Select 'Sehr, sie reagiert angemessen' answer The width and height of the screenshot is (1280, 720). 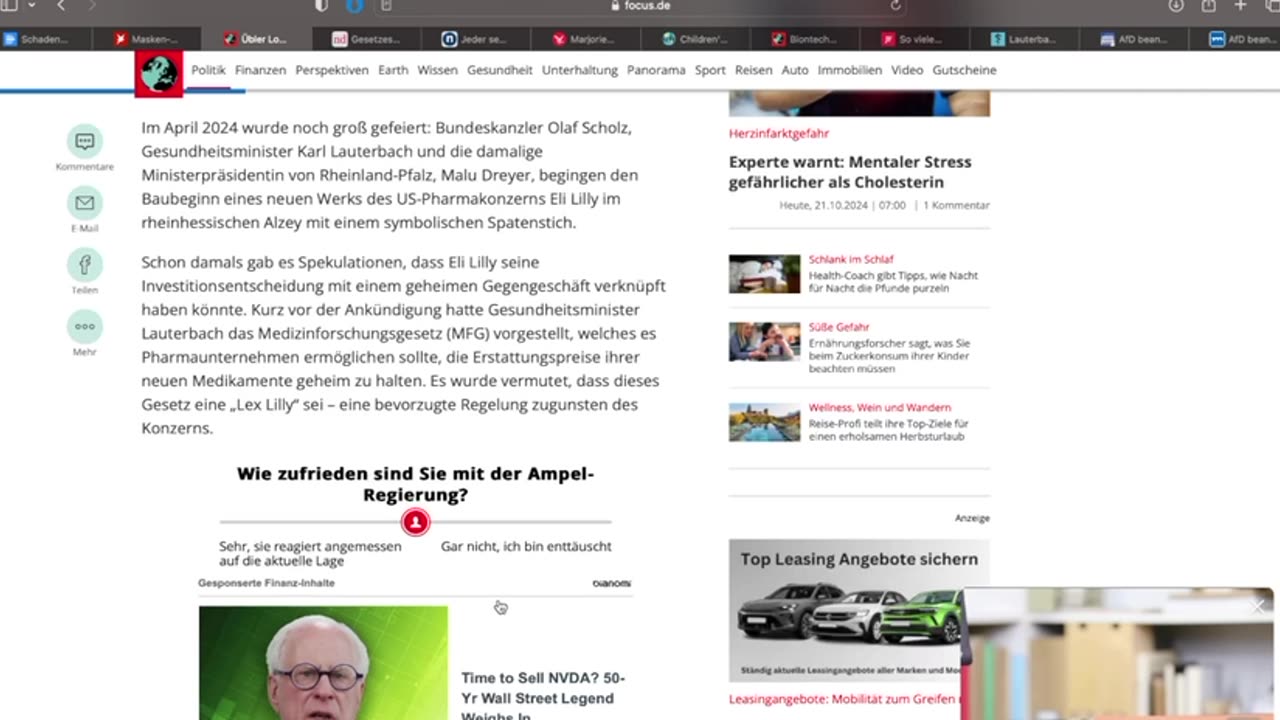click(310, 553)
